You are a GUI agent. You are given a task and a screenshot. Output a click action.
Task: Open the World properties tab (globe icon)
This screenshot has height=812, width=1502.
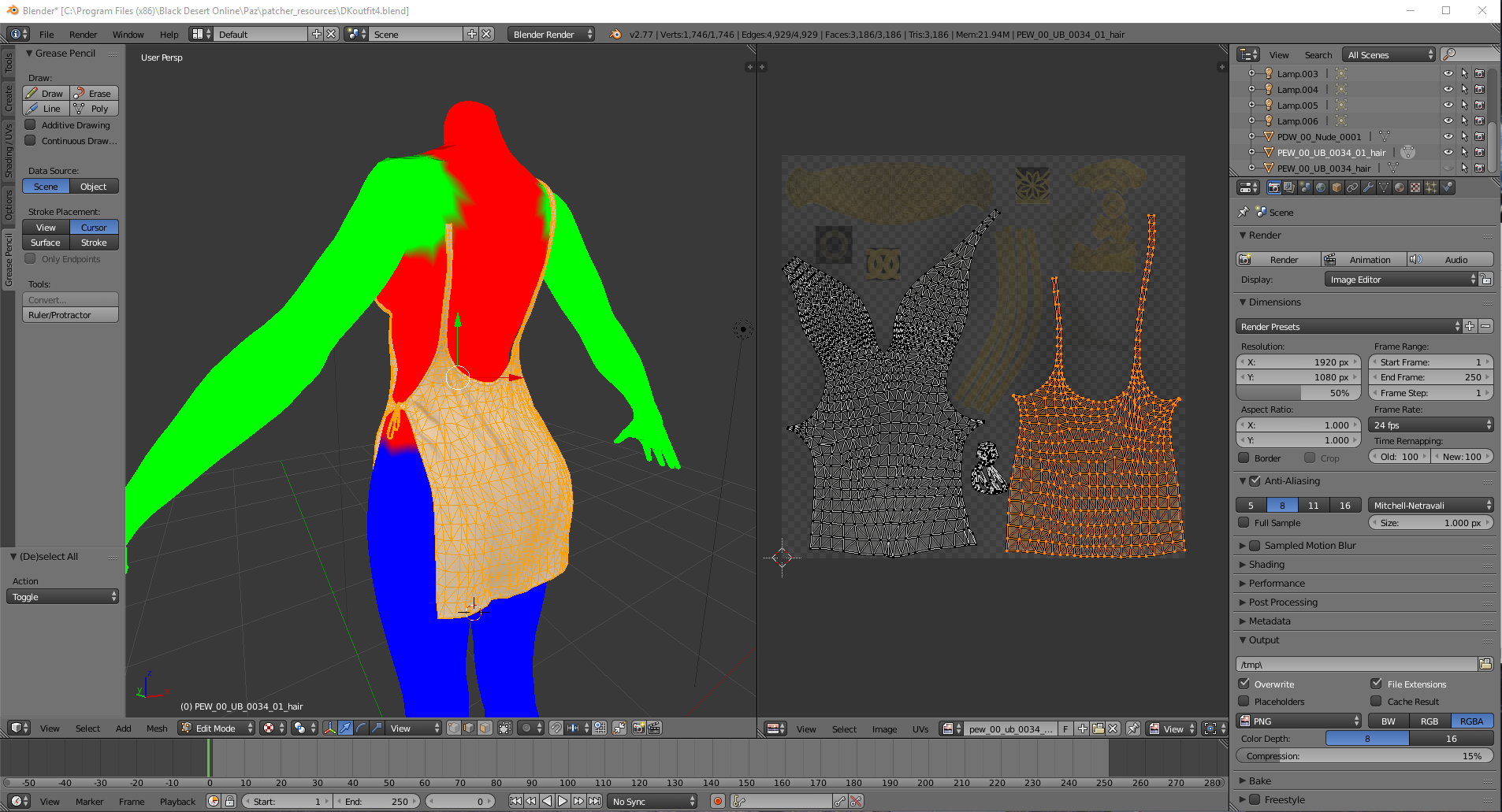coord(1321,187)
